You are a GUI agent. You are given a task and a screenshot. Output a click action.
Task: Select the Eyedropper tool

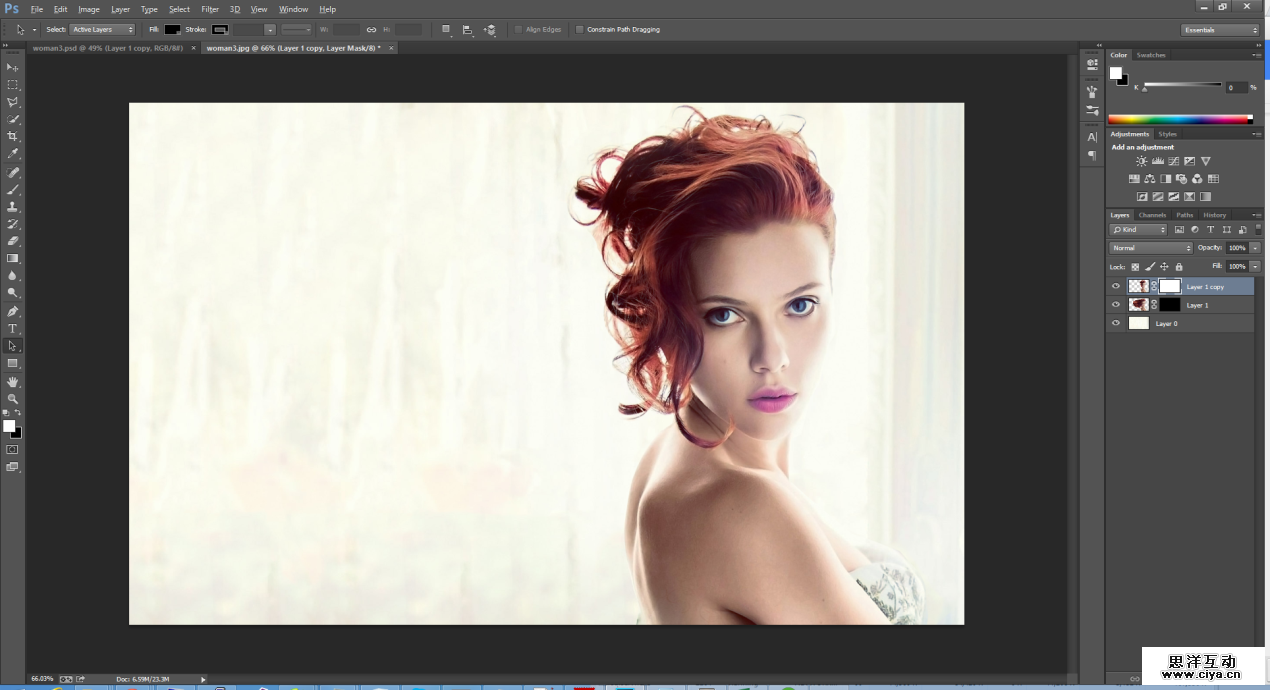click(x=13, y=154)
